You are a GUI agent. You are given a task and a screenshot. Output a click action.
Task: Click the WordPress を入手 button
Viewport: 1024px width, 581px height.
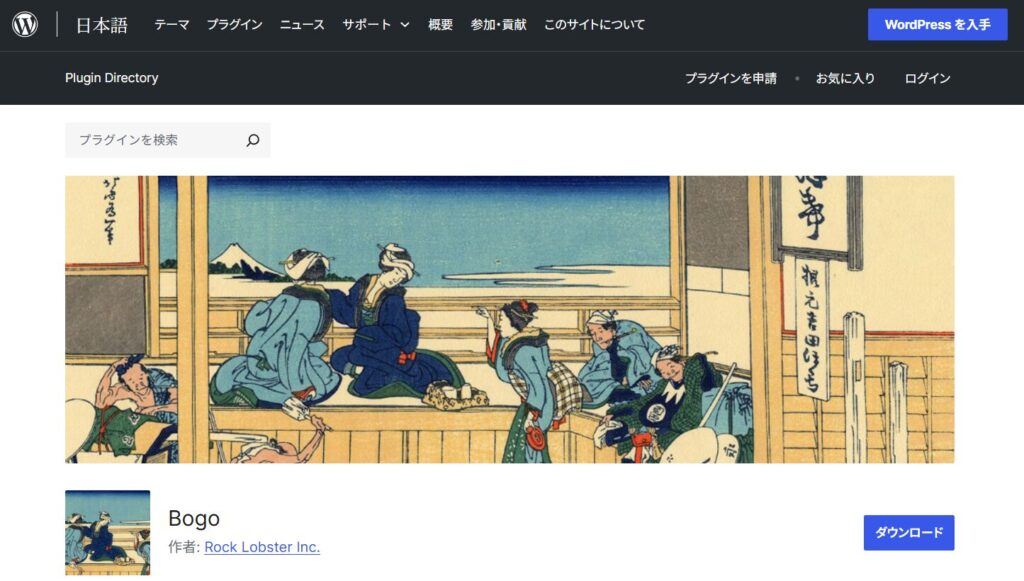click(x=937, y=25)
